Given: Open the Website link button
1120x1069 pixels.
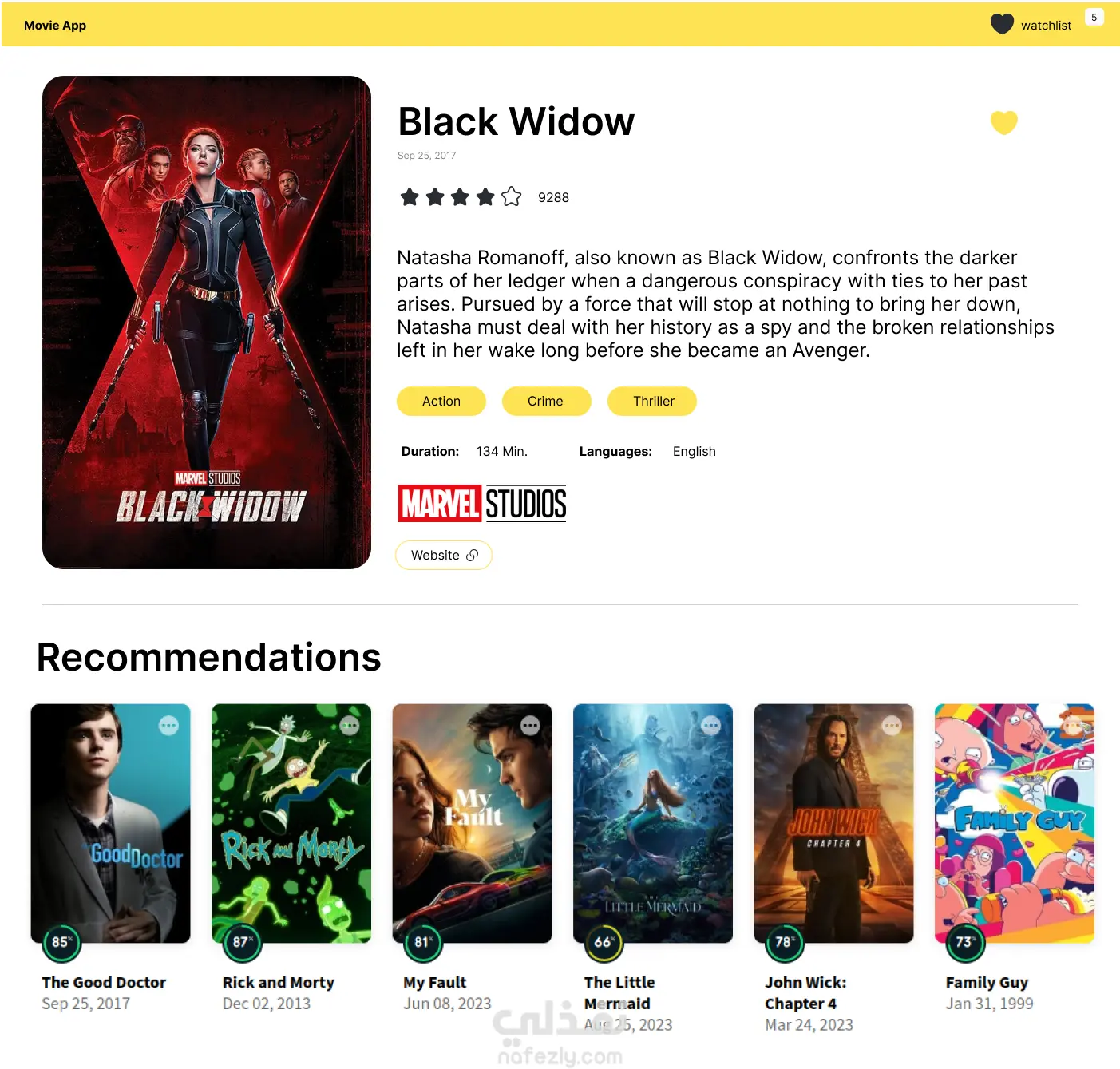Looking at the screenshot, I should click(x=444, y=555).
